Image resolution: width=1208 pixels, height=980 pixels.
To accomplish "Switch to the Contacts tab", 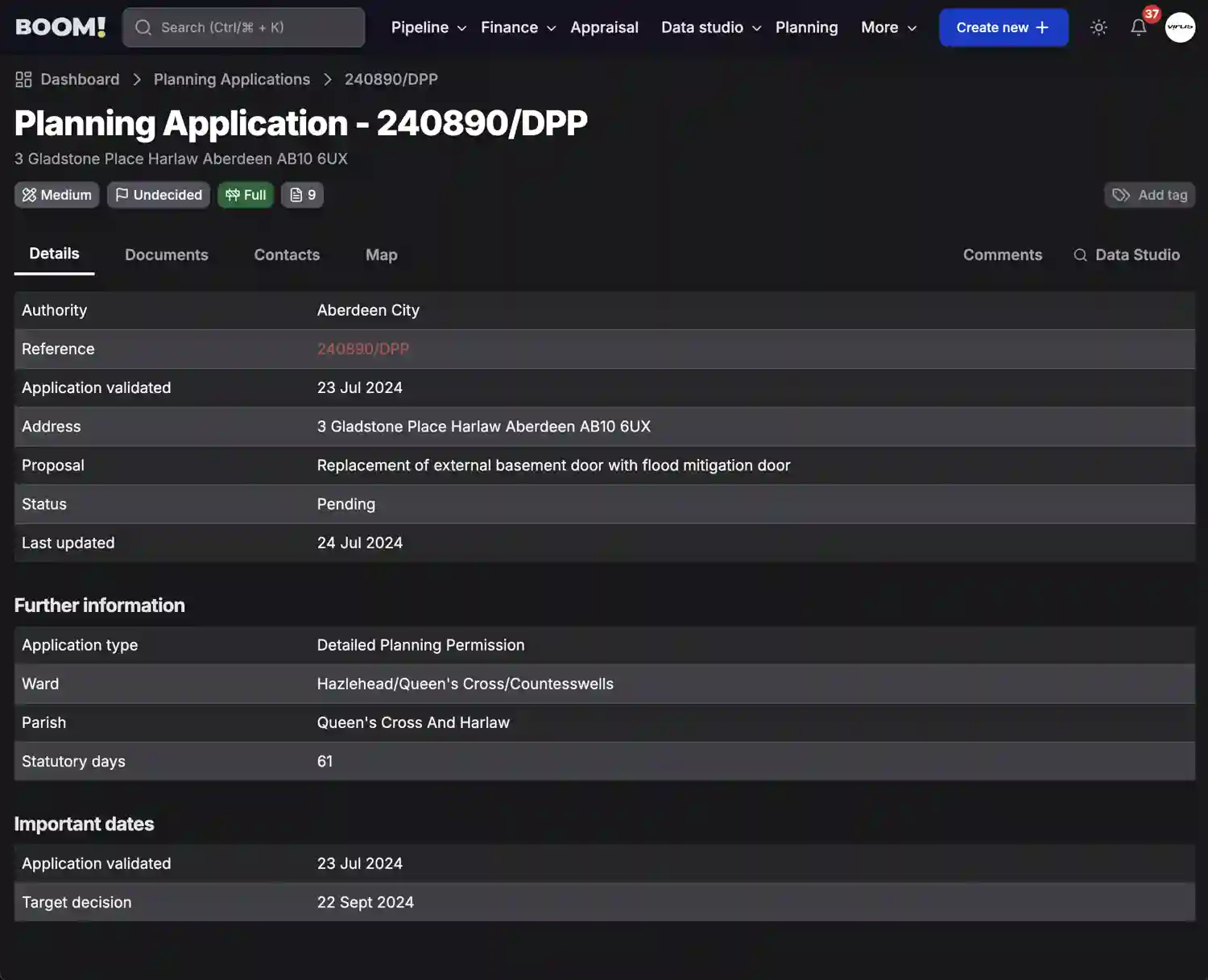I will coord(287,254).
